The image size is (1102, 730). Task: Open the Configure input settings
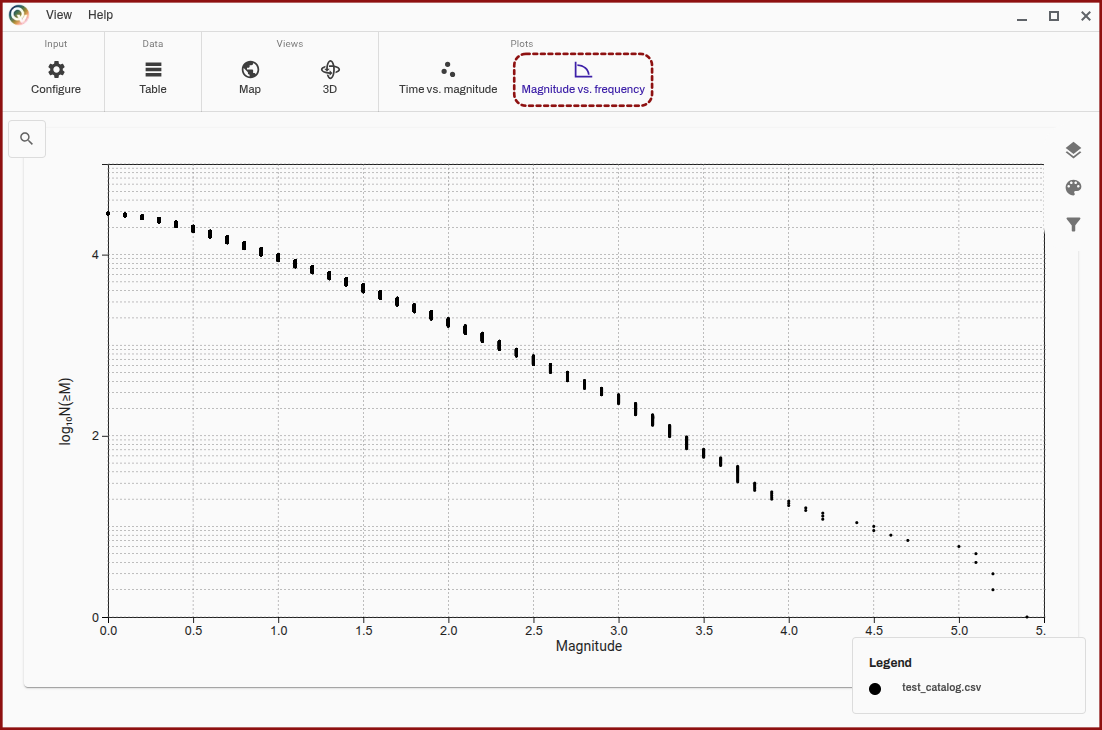pyautogui.click(x=56, y=77)
